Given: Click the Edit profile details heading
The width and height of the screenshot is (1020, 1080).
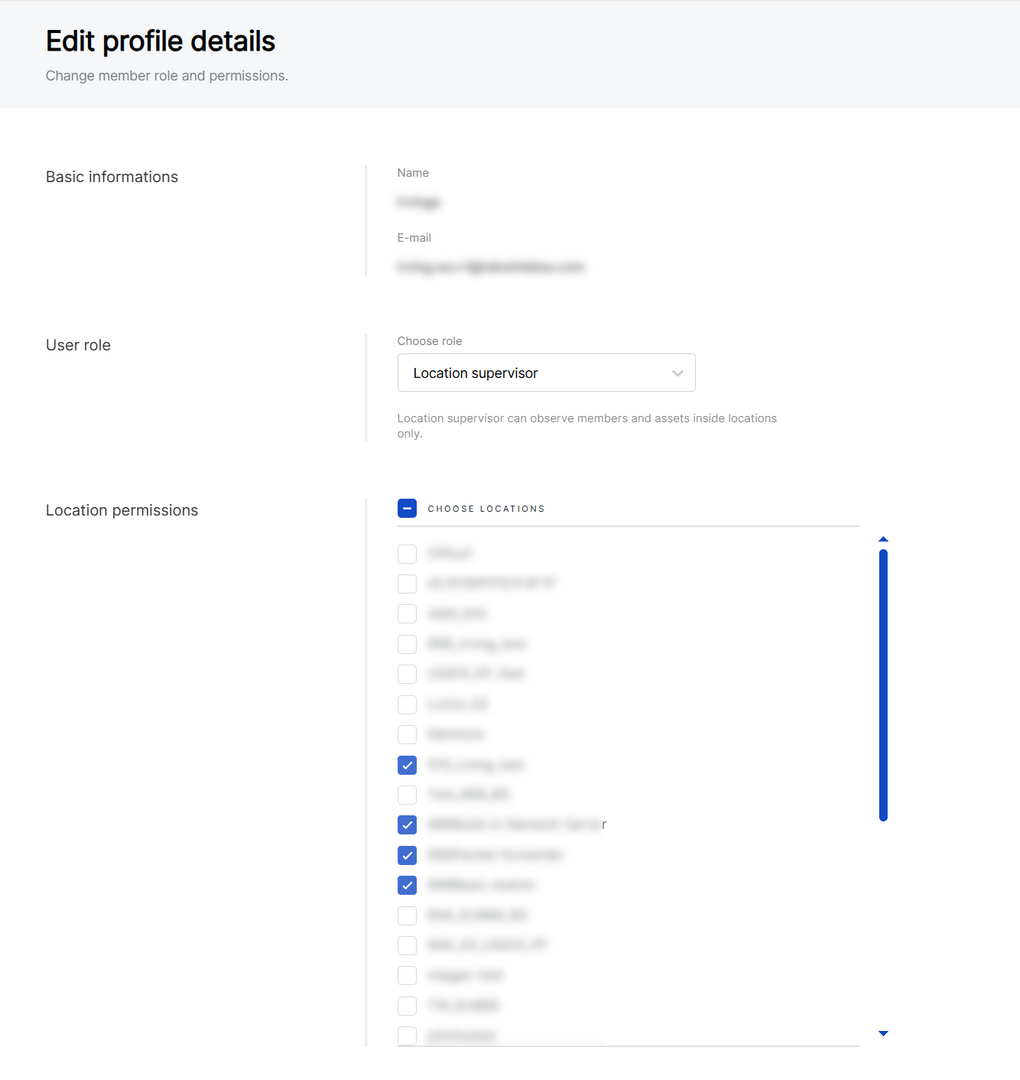Looking at the screenshot, I should (x=160, y=40).
